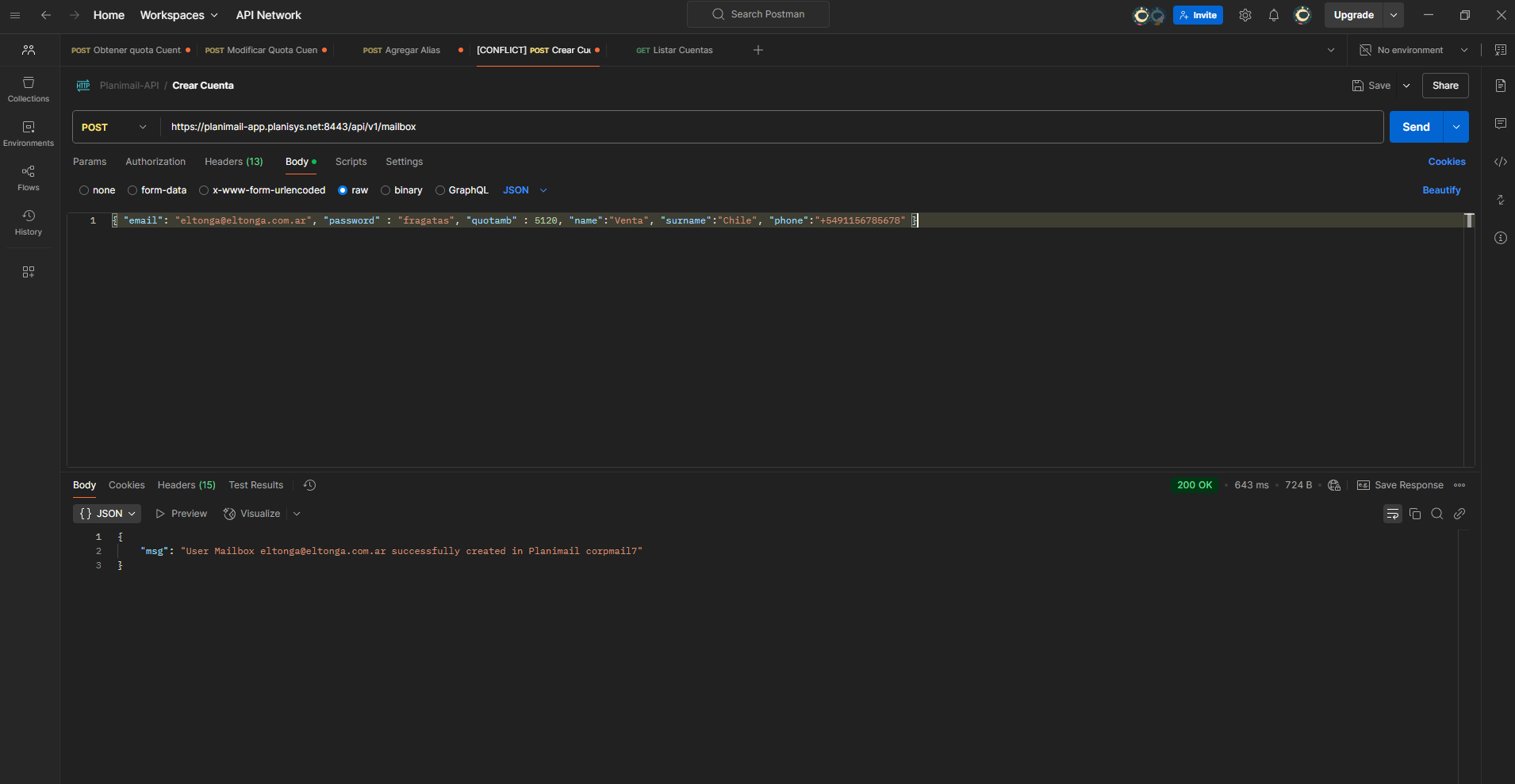Open the environment quick look icon
This screenshot has height=784, width=1515.
click(1501, 50)
